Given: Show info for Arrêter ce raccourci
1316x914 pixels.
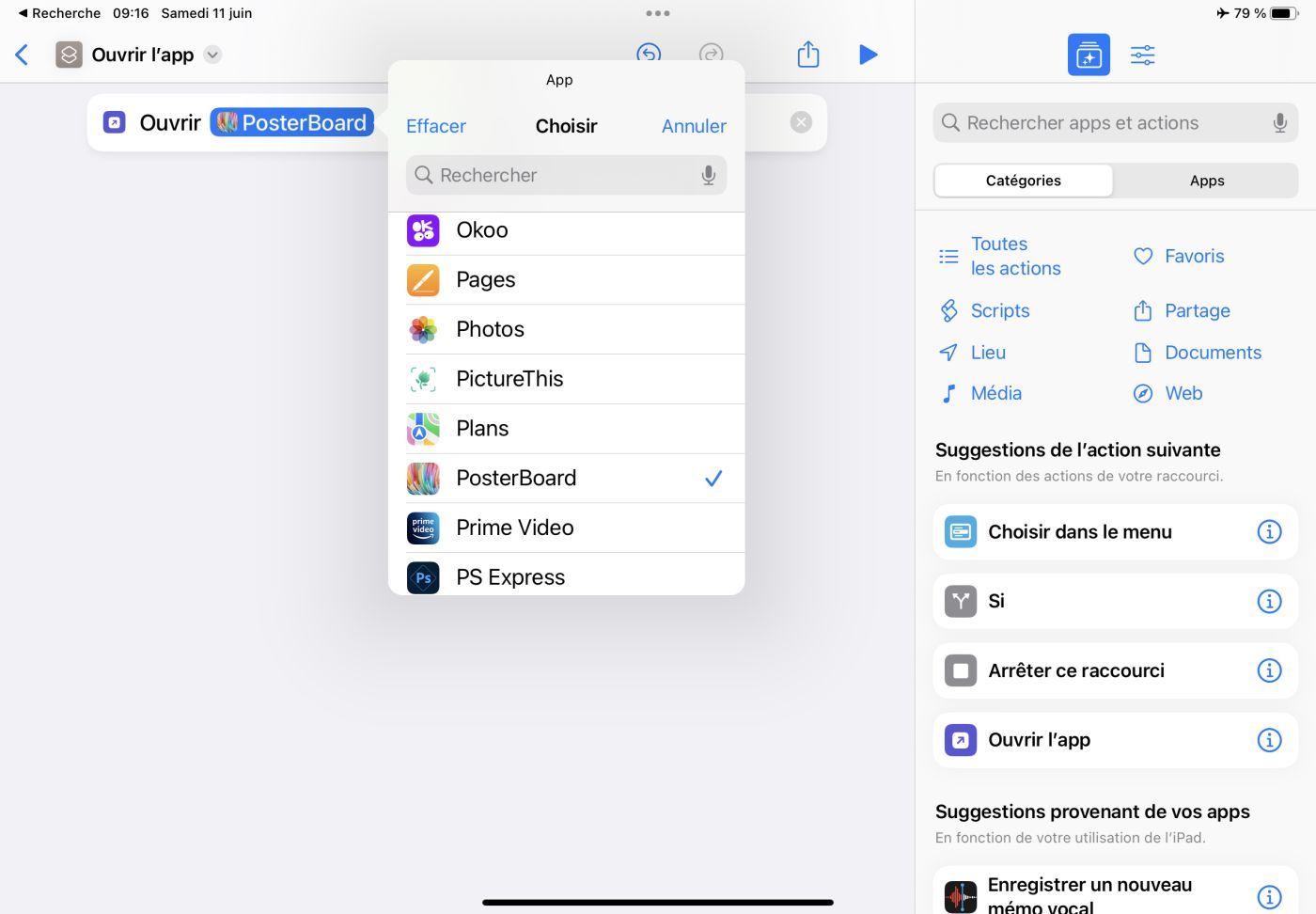Looking at the screenshot, I should click(x=1269, y=670).
